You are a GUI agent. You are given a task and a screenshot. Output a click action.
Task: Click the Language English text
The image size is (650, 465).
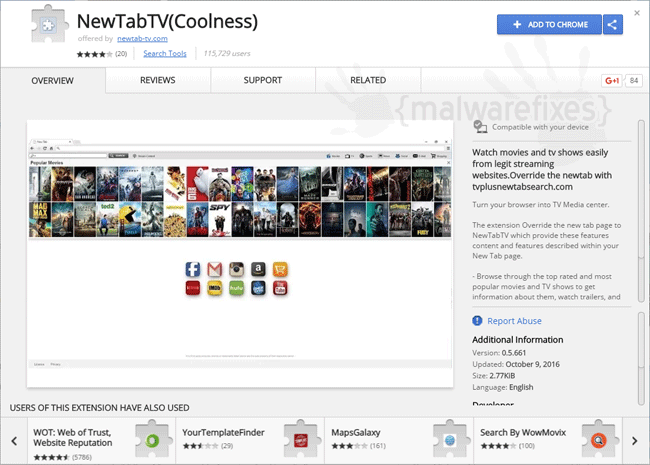[x=502, y=387]
